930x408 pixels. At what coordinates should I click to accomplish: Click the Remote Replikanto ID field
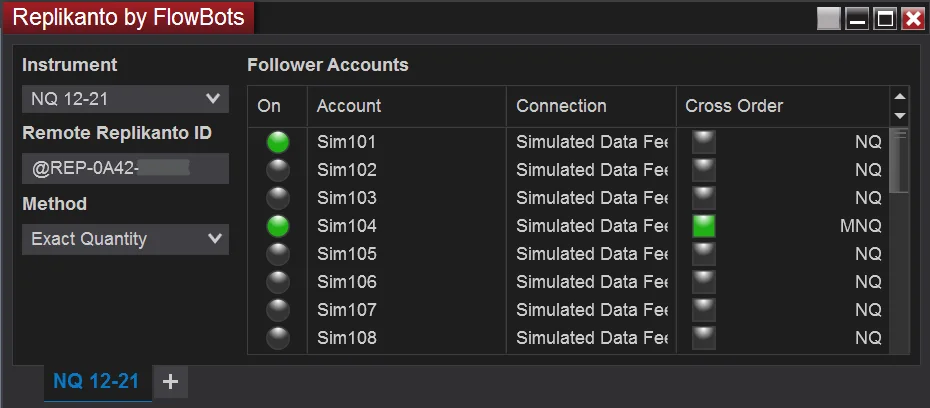pos(125,169)
